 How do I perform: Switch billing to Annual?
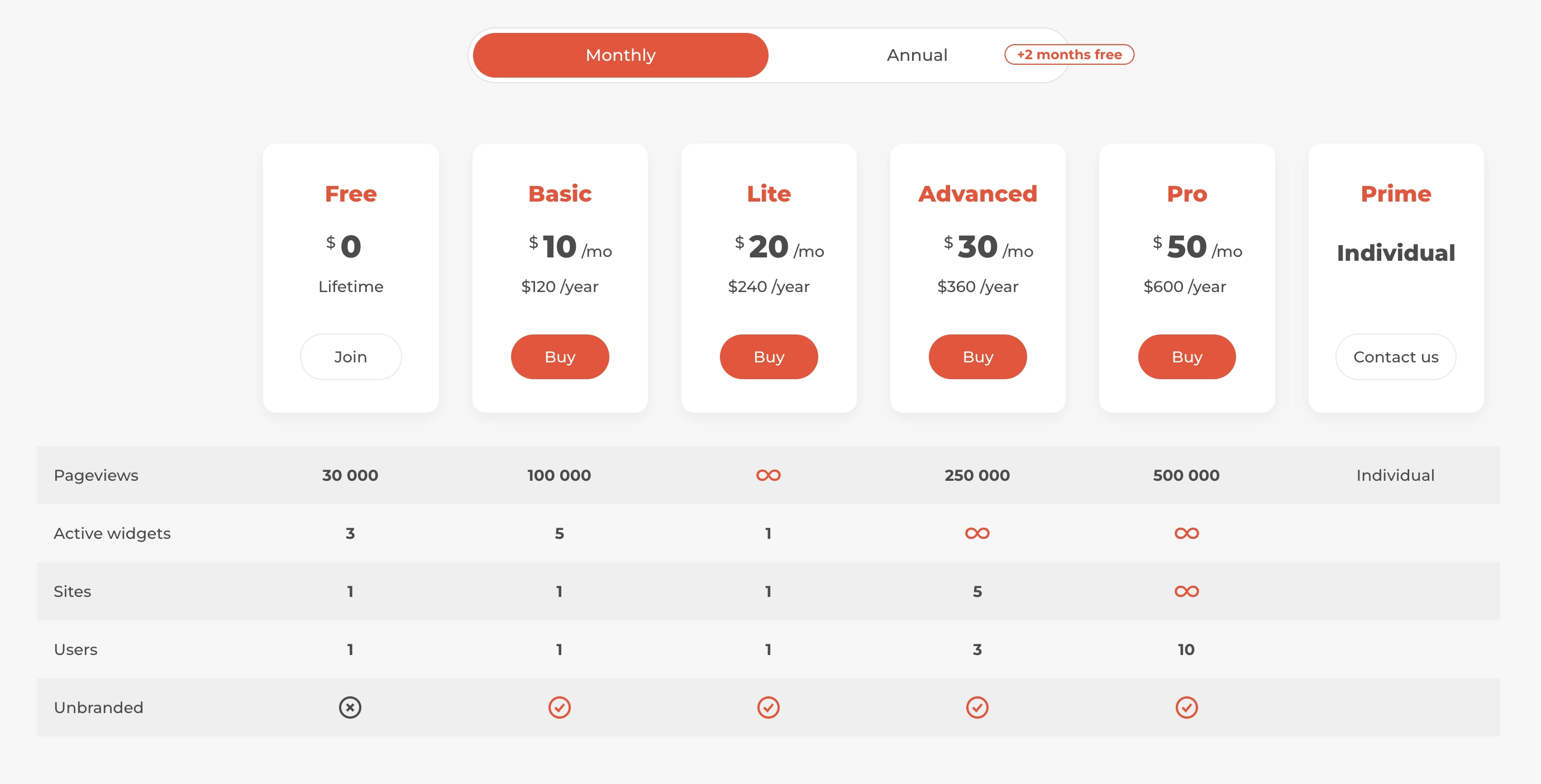917,55
